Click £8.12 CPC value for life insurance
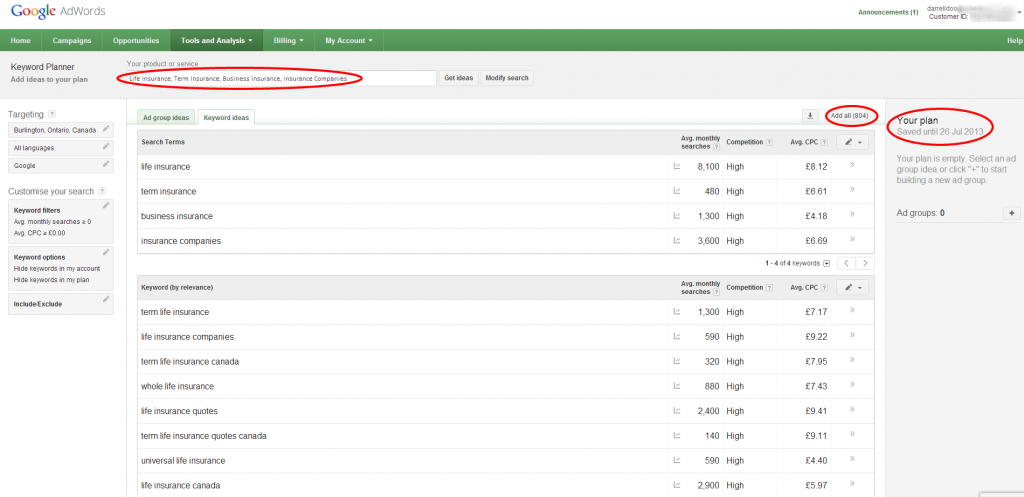The image size is (1024, 497). coord(817,167)
